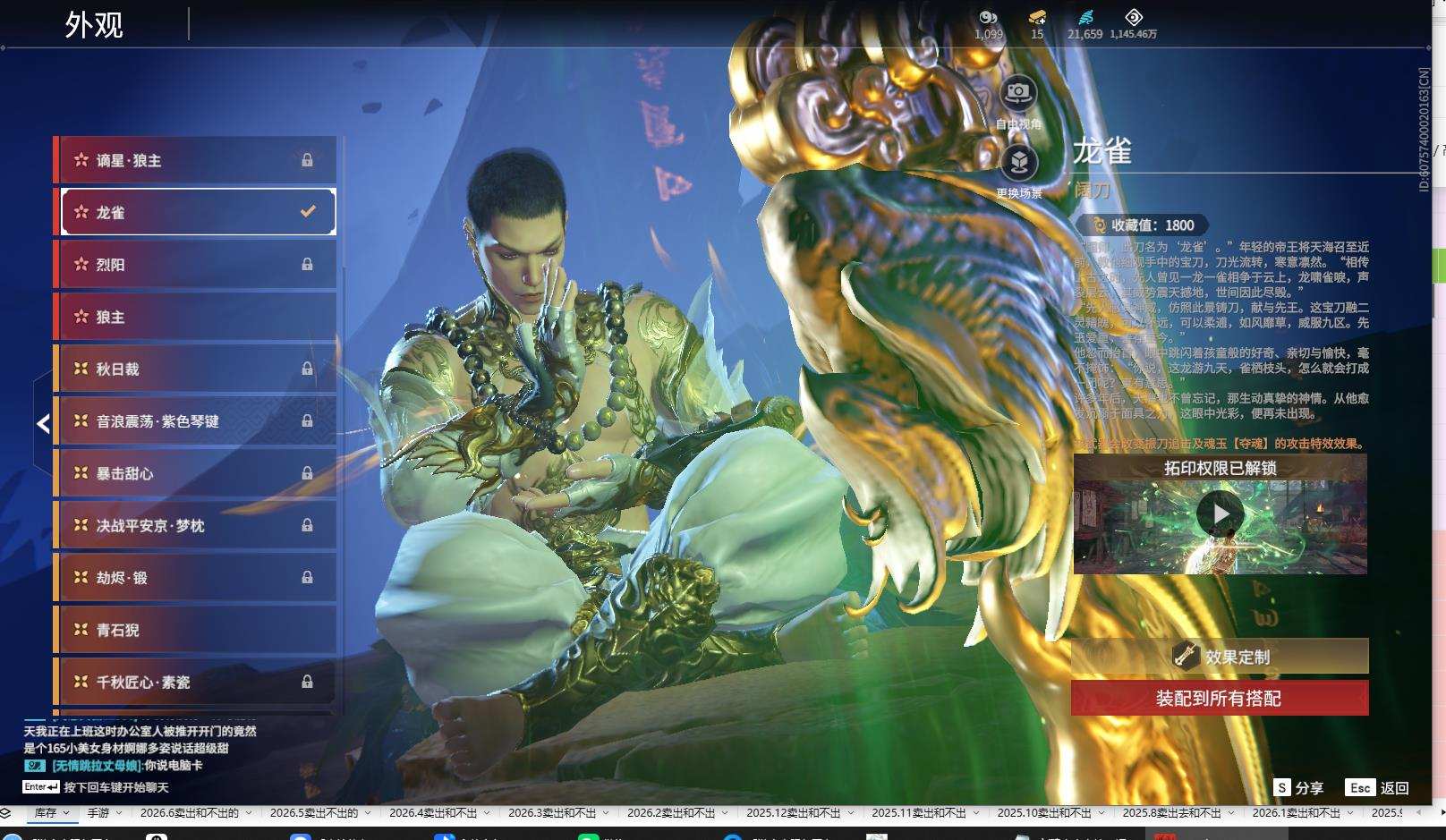Screen dimensions: 1446x840
Task: Click the 效果定制 button
Action: pyautogui.click(x=1220, y=656)
